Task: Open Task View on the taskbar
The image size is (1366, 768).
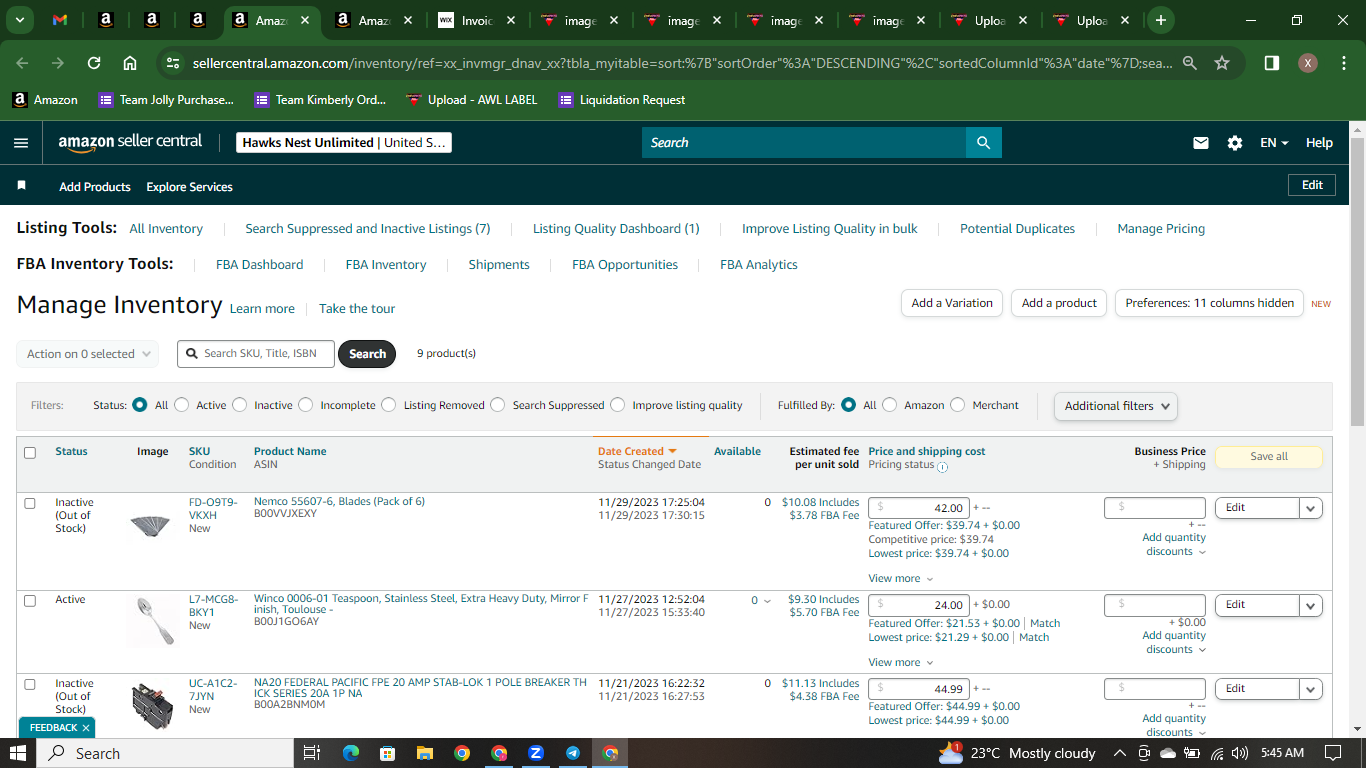Action: tap(312, 753)
